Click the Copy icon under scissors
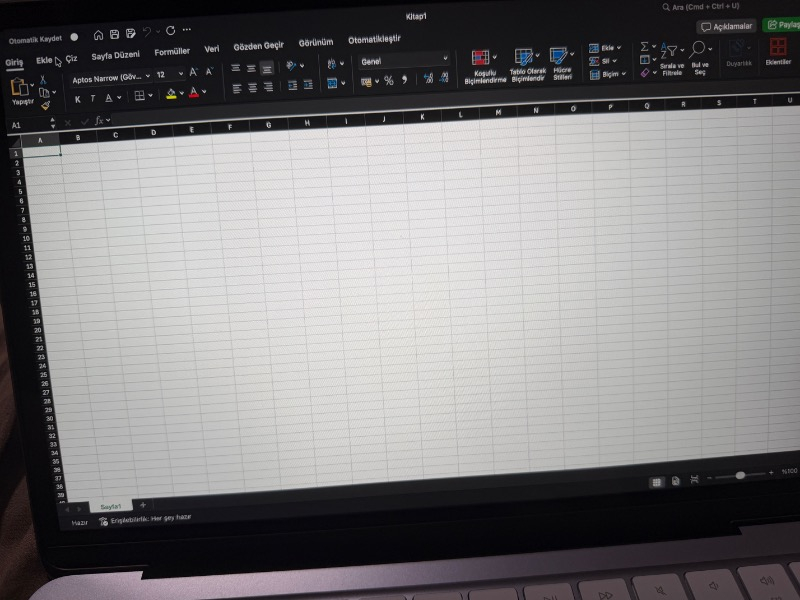Screen dimensions: 800x600 [x=44, y=93]
